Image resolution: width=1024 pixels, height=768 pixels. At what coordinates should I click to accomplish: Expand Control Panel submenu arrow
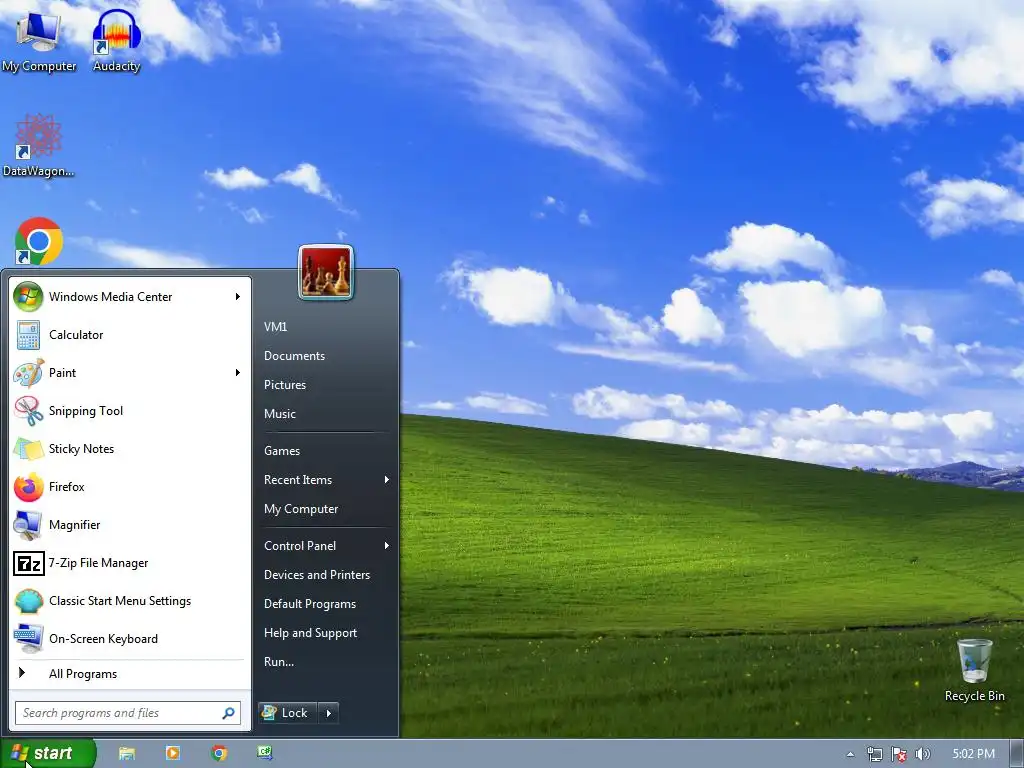(x=387, y=545)
